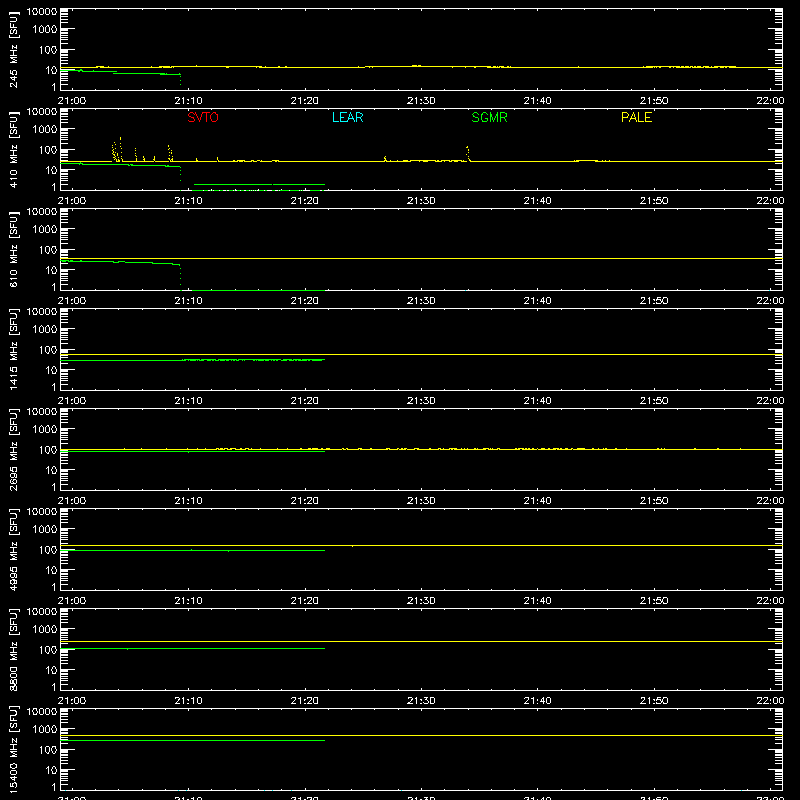Image resolution: width=800 pixels, height=800 pixels.
Task: Click the 10 y-axis label of 1415 MHz plot
Action: click(x=51, y=370)
